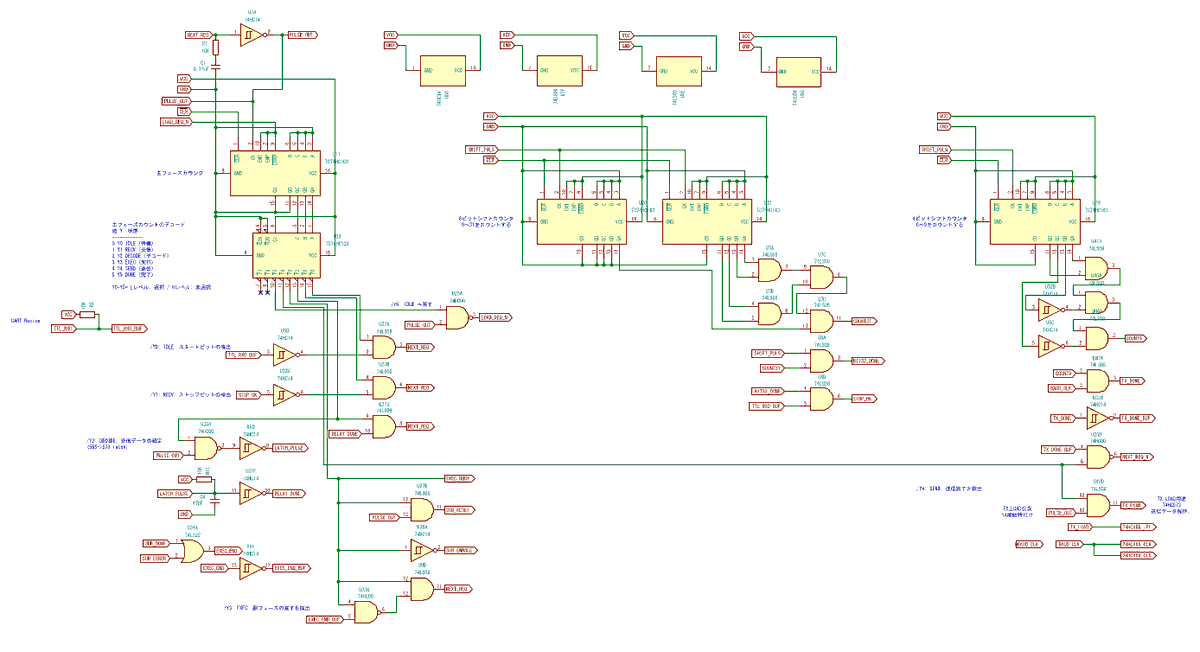Click NAND gate U25A outputting LOAD_REG_N
The width and height of the screenshot is (1200, 652).
[458, 318]
